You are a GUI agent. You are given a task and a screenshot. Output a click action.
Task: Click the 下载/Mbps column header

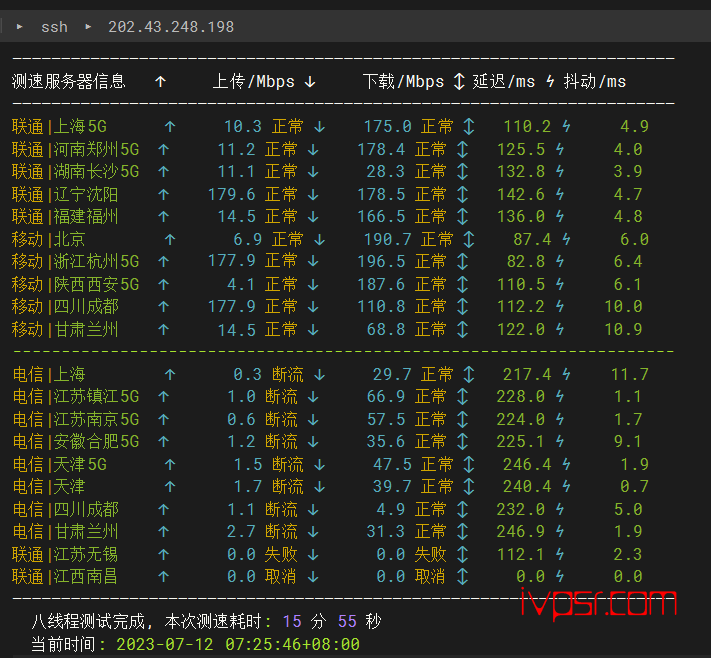[403, 82]
